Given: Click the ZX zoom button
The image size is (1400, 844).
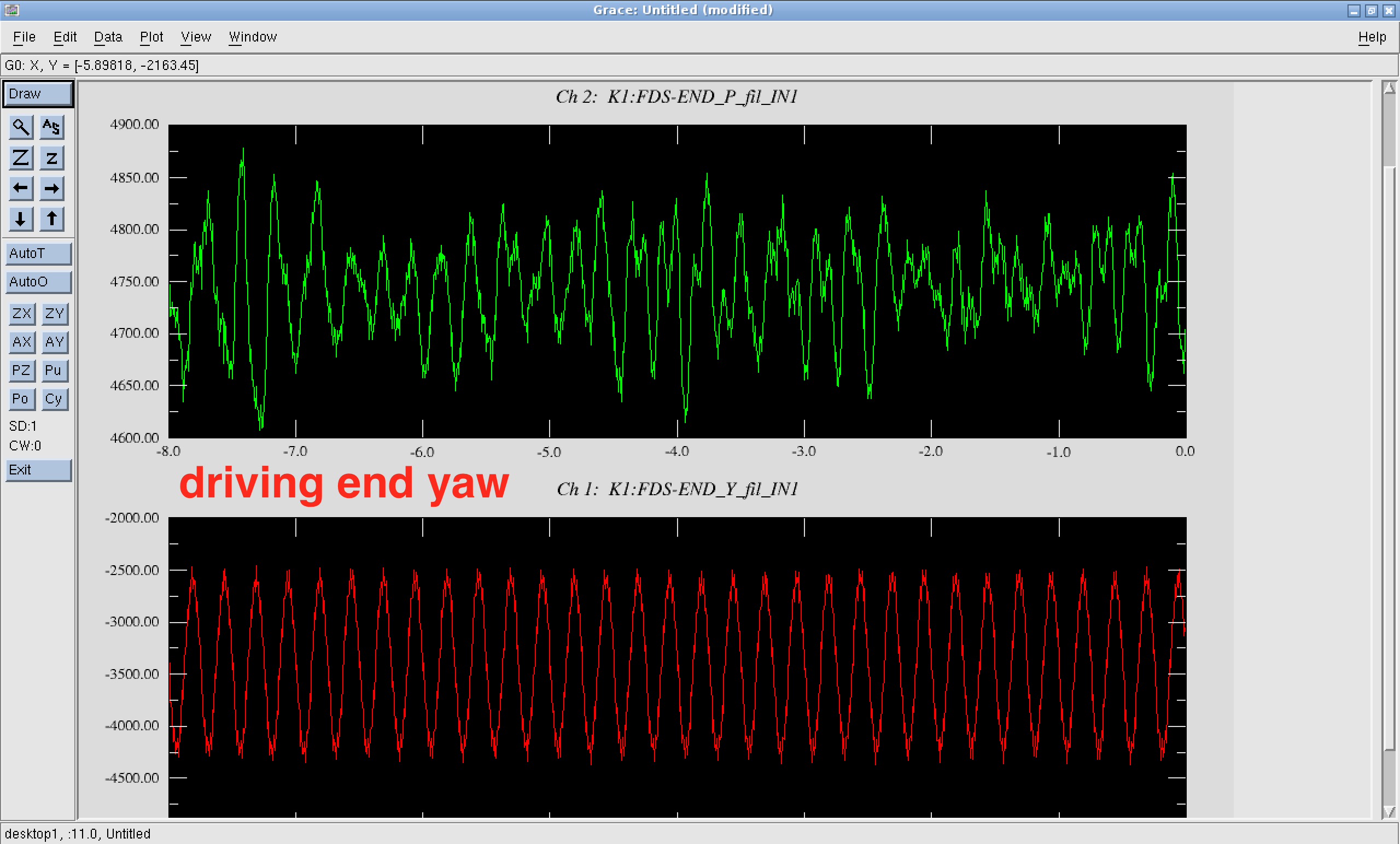Looking at the screenshot, I should (x=22, y=314).
